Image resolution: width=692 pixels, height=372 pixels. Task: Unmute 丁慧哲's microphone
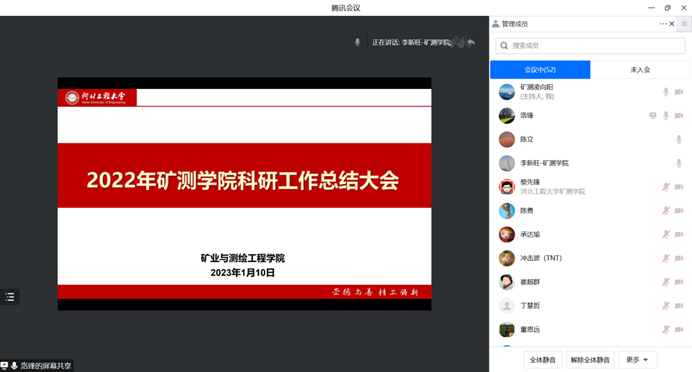(666, 305)
